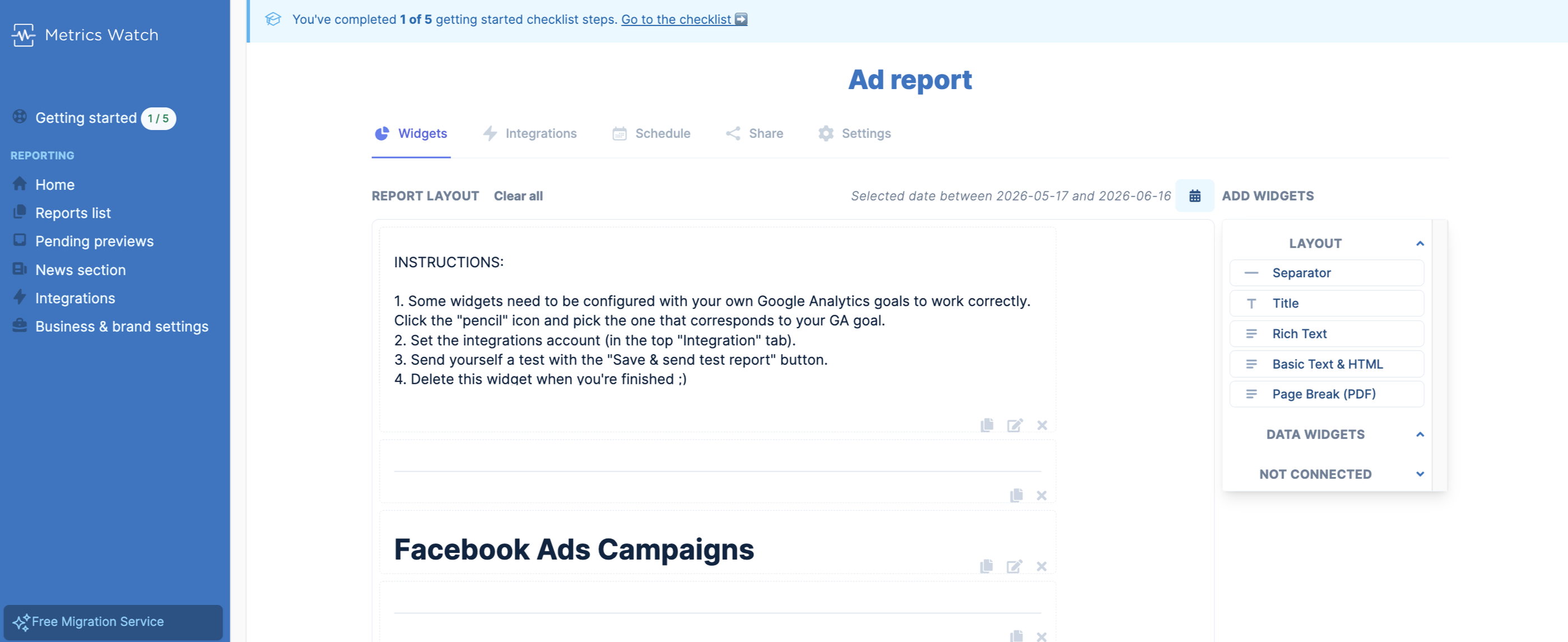Open Reports list in the sidebar
1568x642 pixels.
[73, 213]
